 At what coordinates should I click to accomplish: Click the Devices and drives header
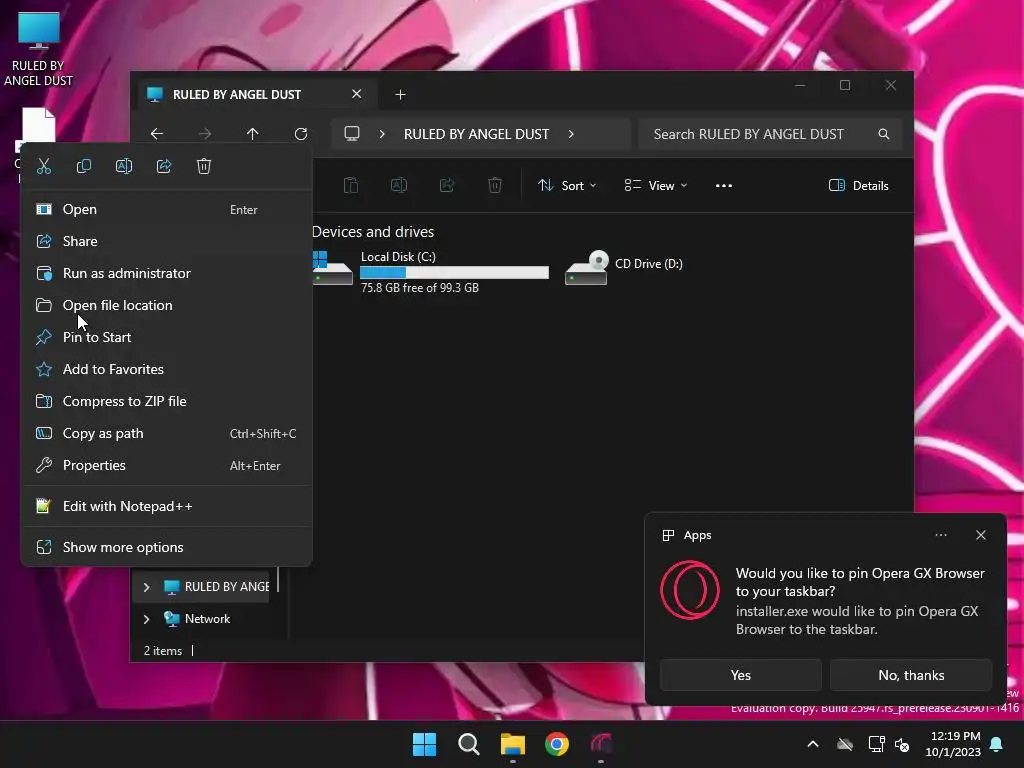tap(373, 232)
